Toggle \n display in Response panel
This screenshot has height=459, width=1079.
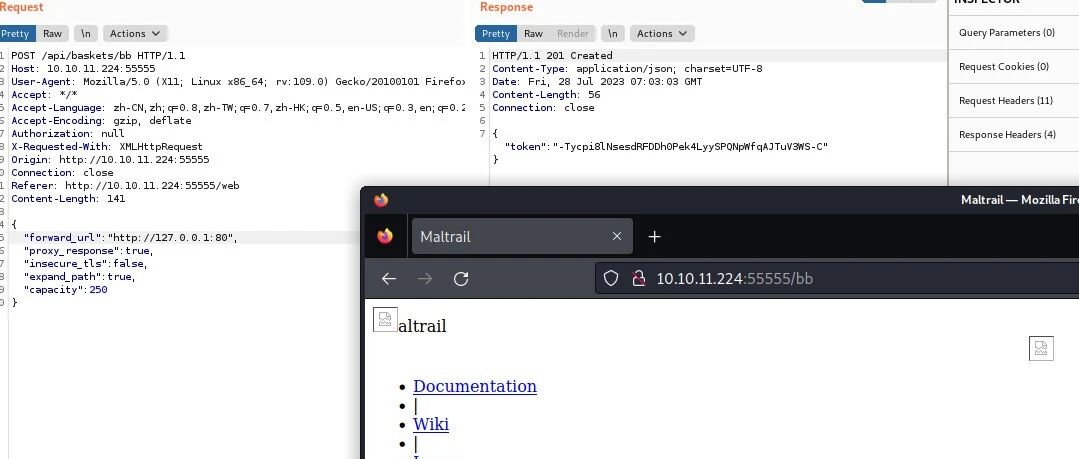pyautogui.click(x=612, y=33)
